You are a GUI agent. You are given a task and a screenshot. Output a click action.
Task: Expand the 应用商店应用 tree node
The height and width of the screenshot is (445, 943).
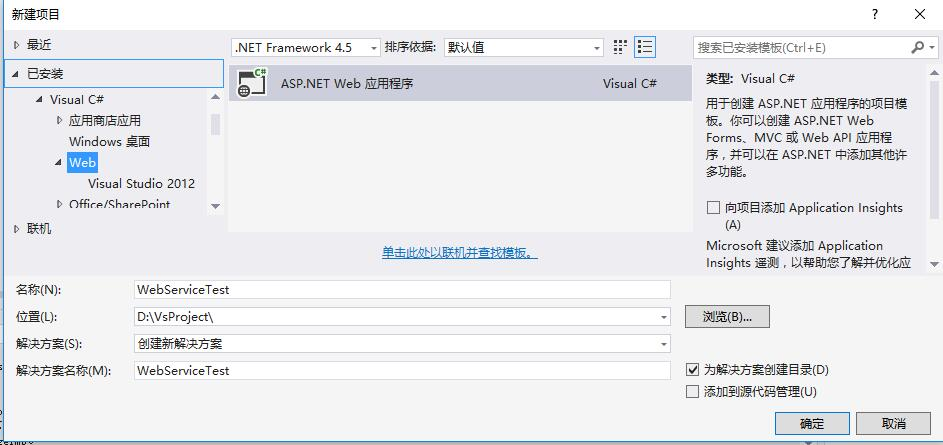tap(59, 120)
